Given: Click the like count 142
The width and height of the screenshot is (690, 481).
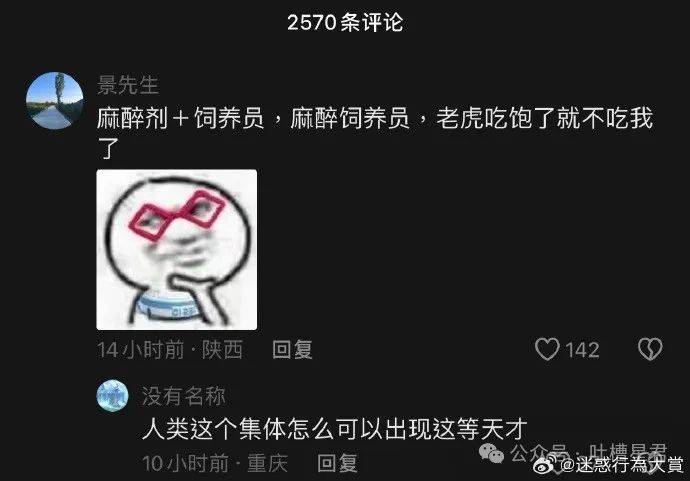Looking at the screenshot, I should [x=582, y=350].
